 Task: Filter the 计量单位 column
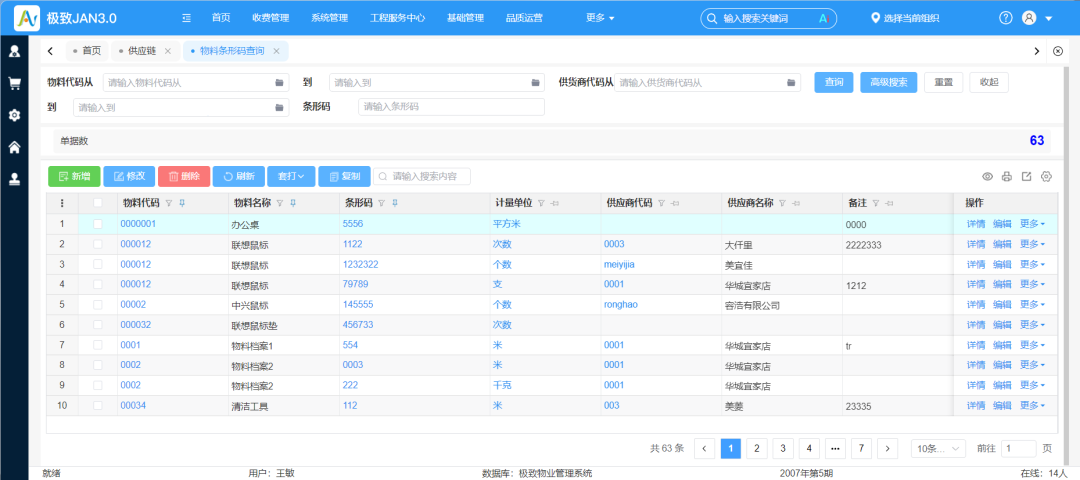pos(541,203)
